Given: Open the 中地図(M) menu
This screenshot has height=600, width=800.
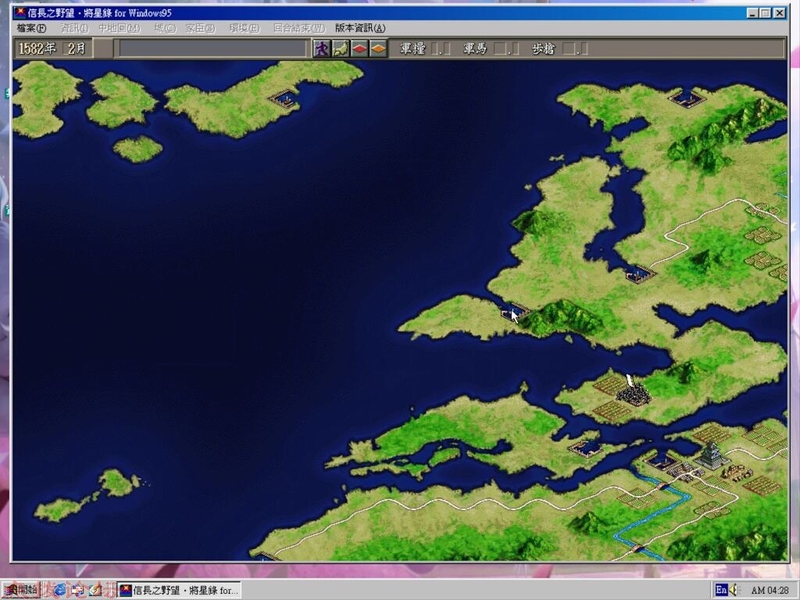Looking at the screenshot, I should click(119, 28).
